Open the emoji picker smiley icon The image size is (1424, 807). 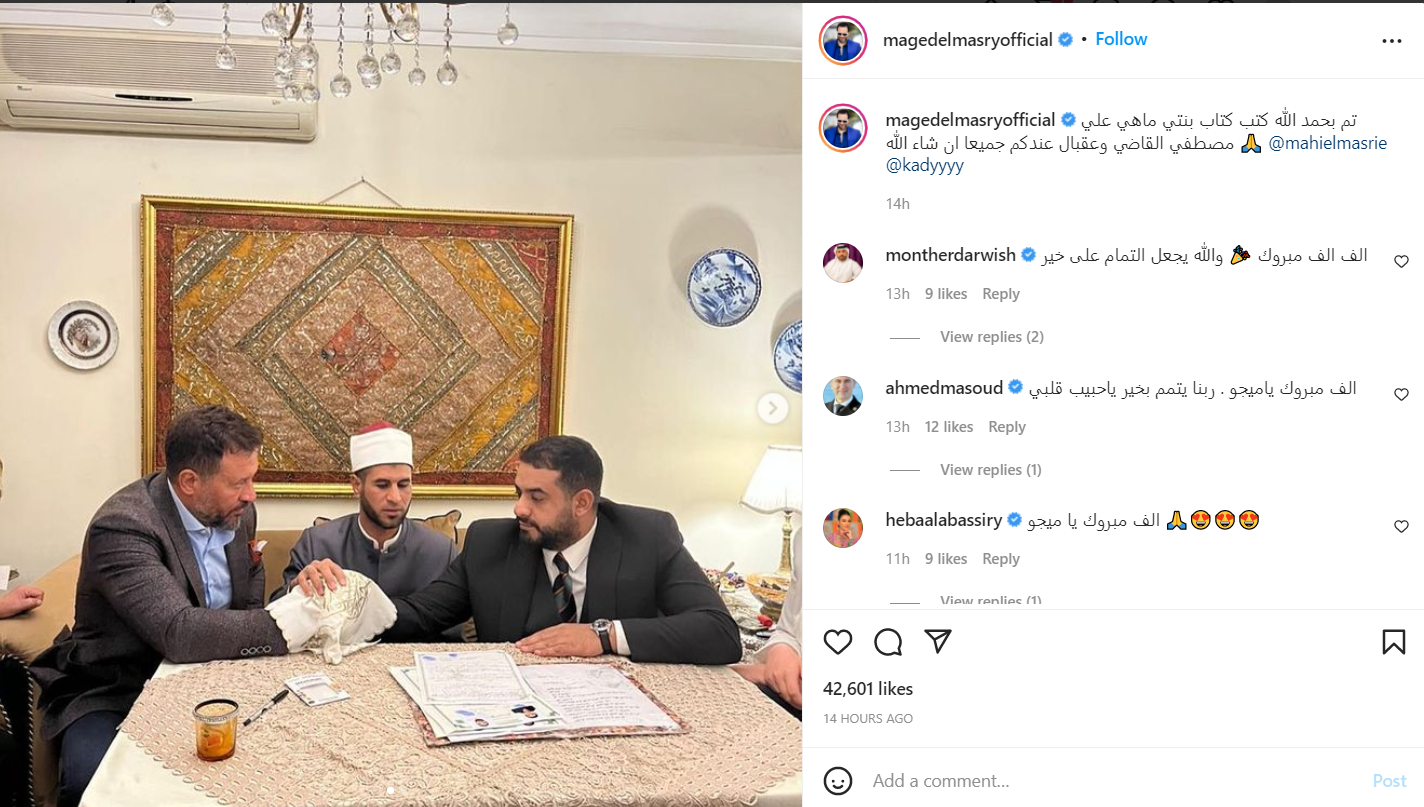pos(838,780)
